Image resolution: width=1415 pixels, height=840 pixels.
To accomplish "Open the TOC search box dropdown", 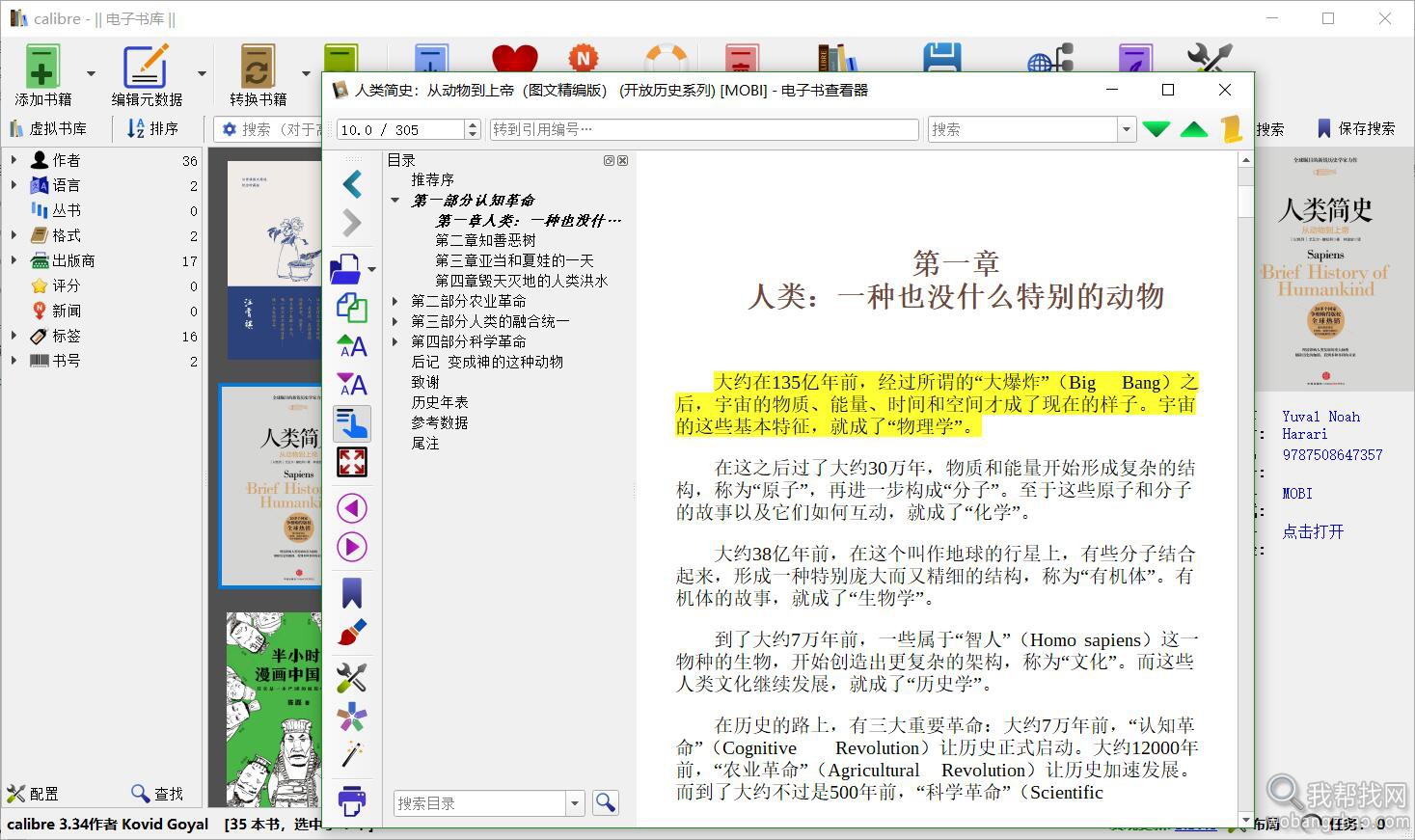I will [575, 803].
